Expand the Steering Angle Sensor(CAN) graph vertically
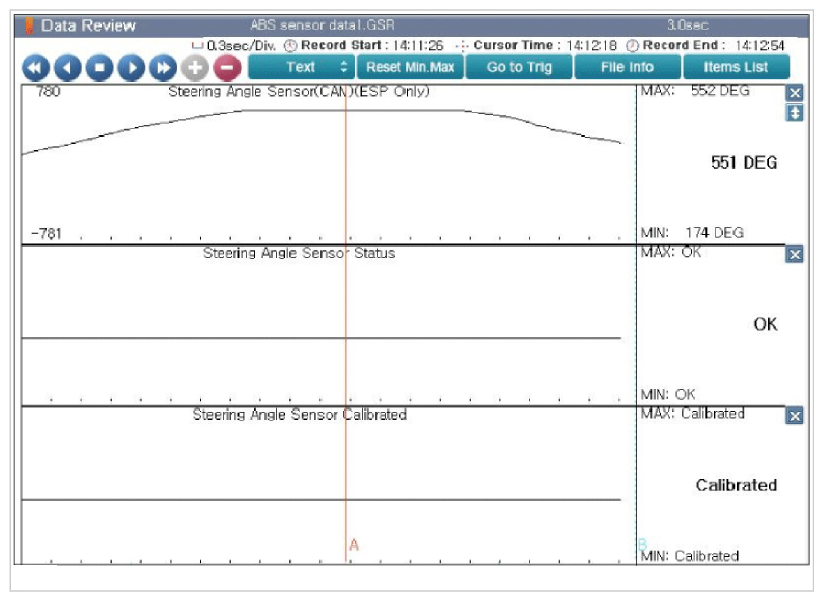The width and height of the screenshot is (823, 601). [x=795, y=113]
